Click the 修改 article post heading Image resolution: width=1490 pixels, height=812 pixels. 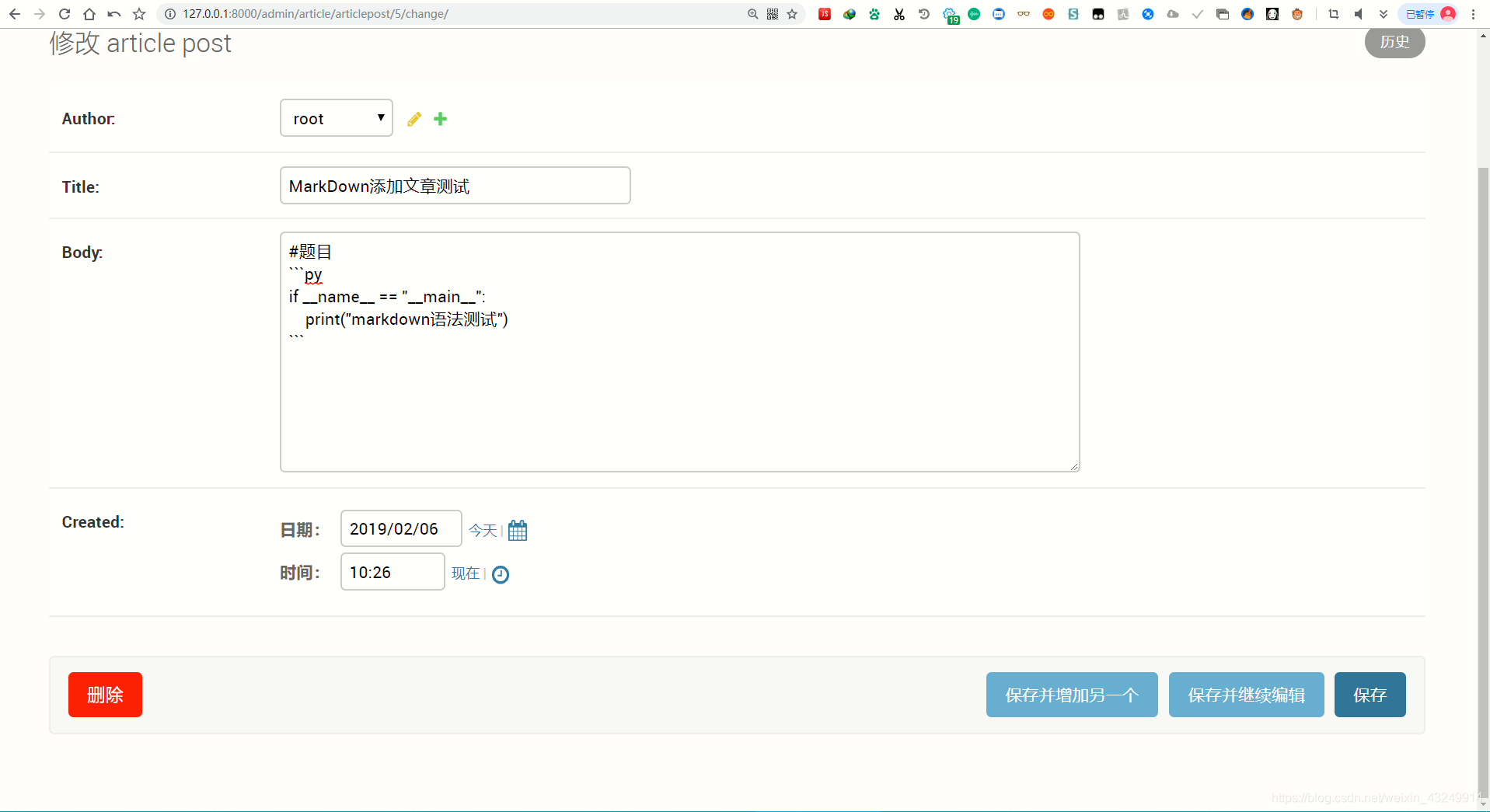pyautogui.click(x=141, y=44)
